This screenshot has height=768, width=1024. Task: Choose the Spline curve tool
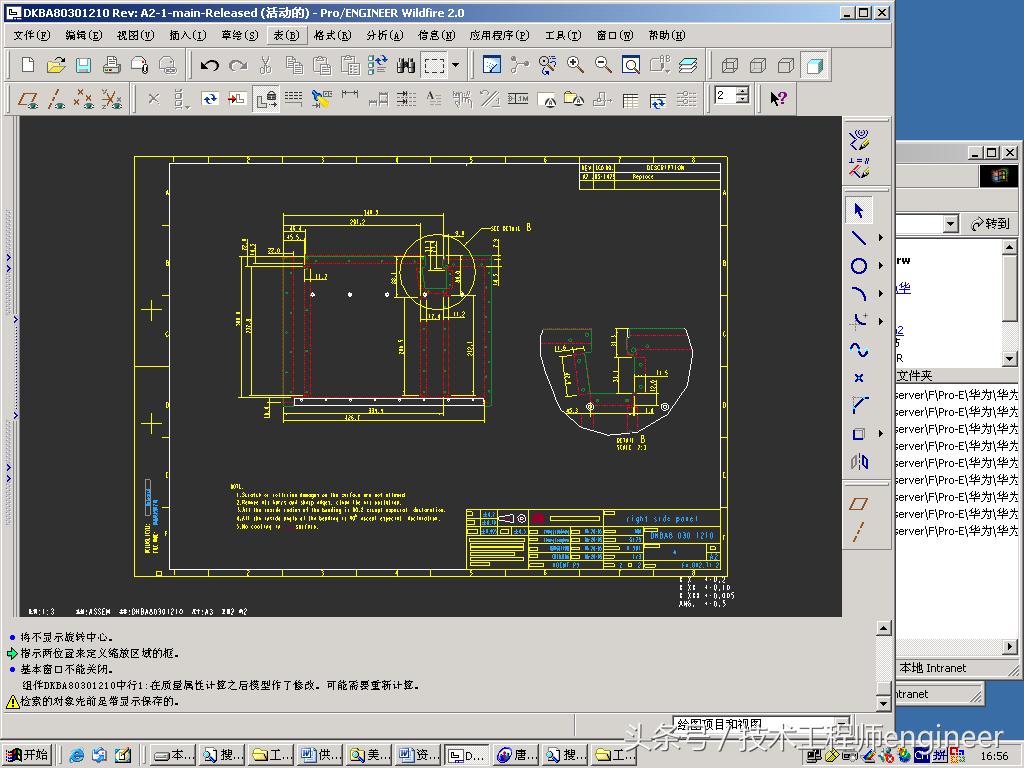coord(859,350)
